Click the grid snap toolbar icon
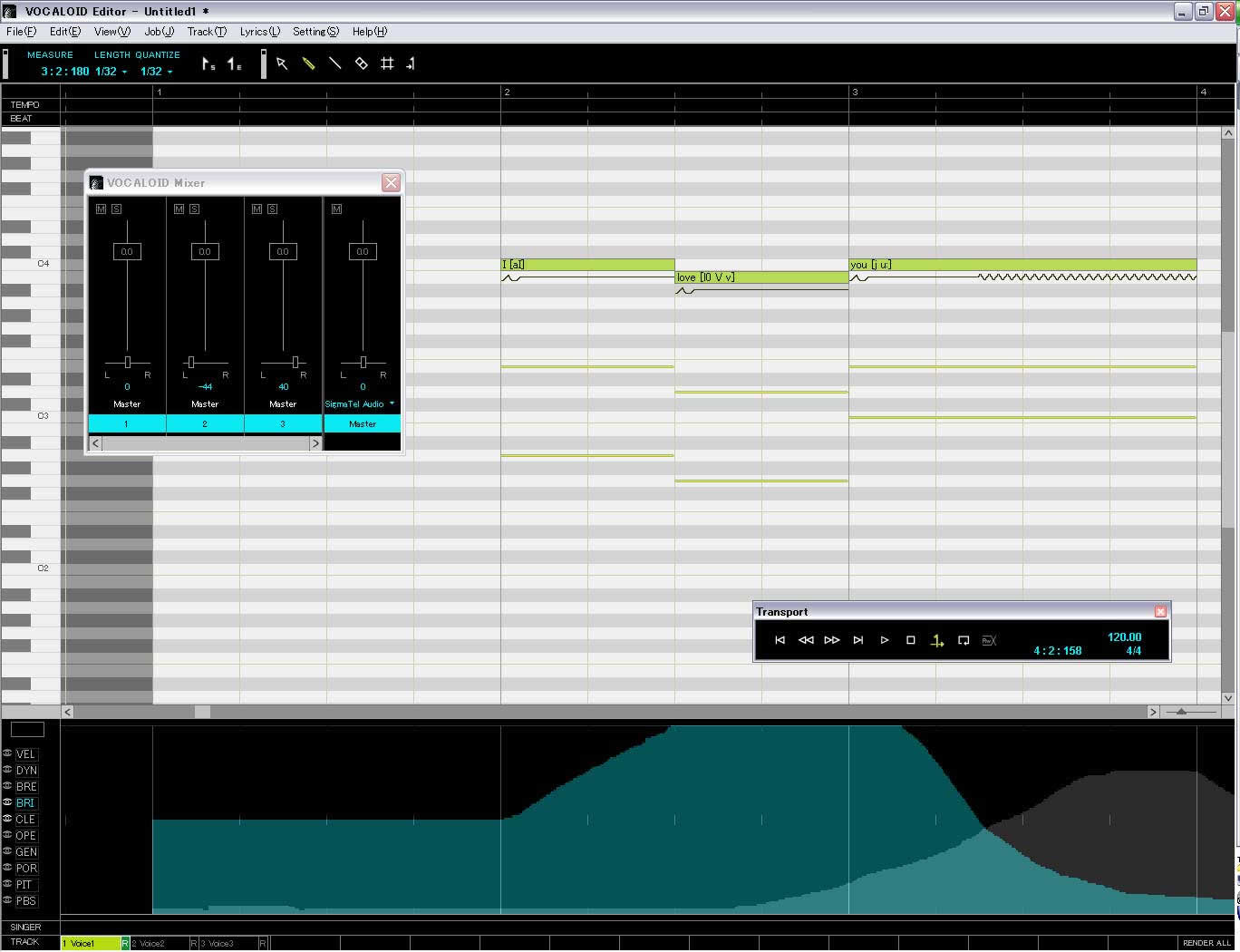The width and height of the screenshot is (1240, 952). 387,63
